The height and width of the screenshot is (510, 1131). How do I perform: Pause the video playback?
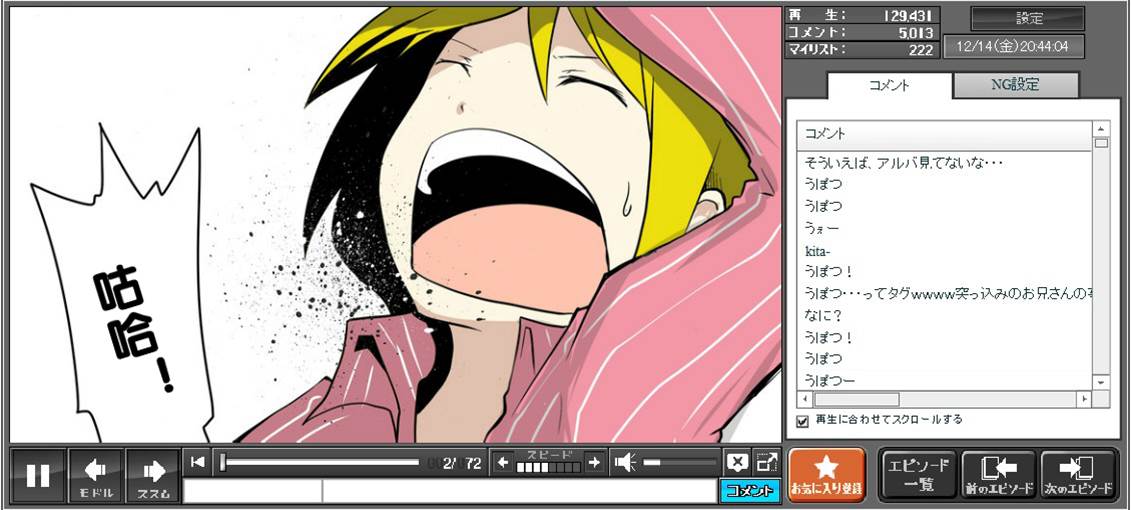(38, 476)
